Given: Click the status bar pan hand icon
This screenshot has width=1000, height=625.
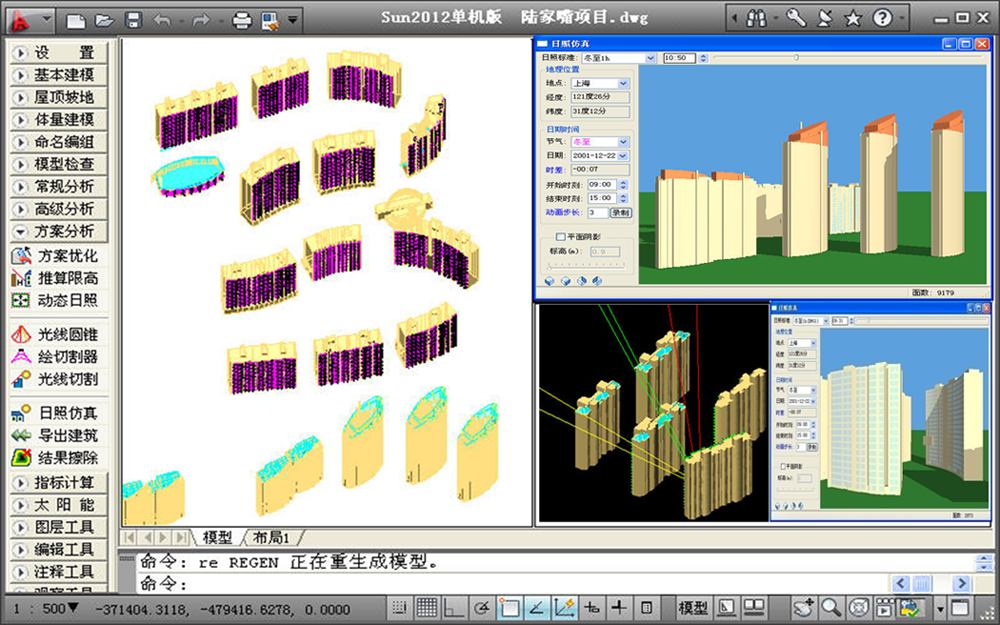Looking at the screenshot, I should click(804, 608).
